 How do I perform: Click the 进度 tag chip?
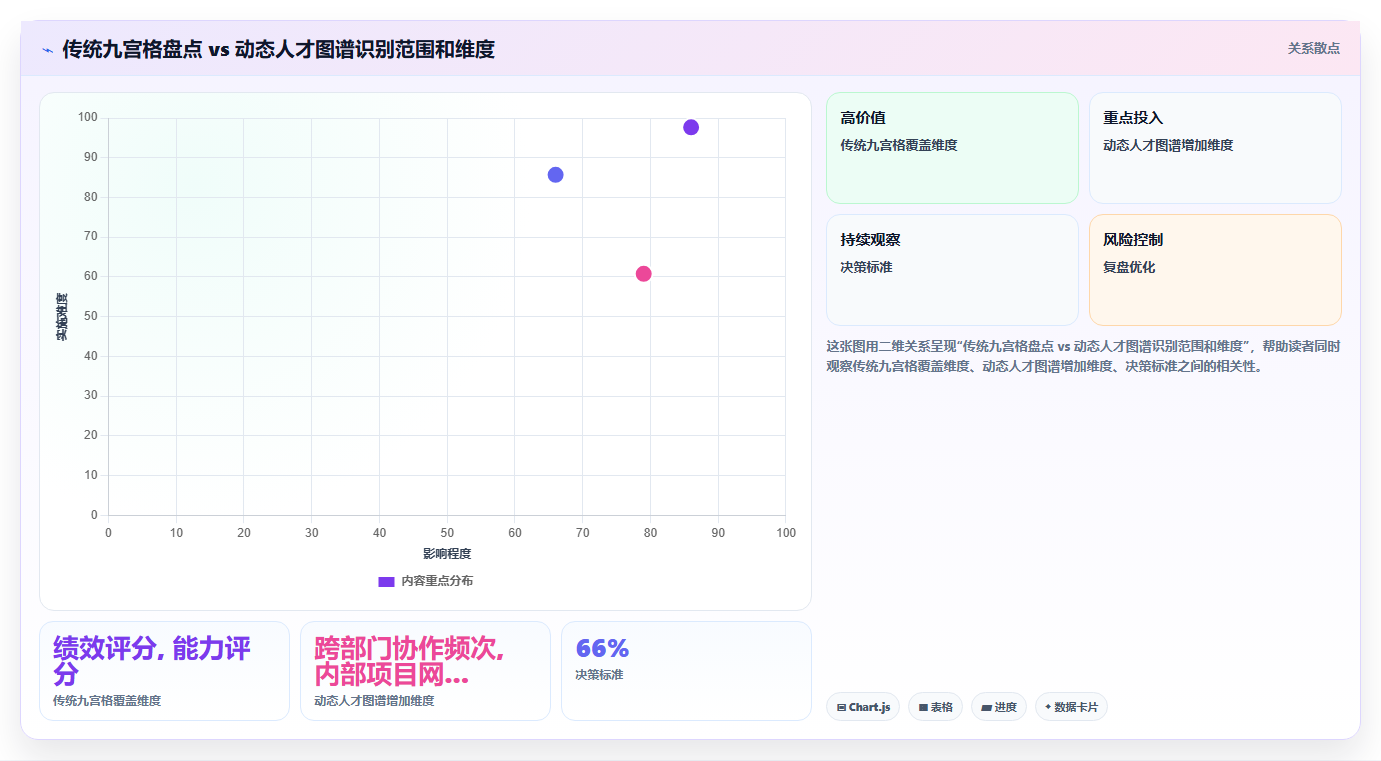(x=999, y=707)
